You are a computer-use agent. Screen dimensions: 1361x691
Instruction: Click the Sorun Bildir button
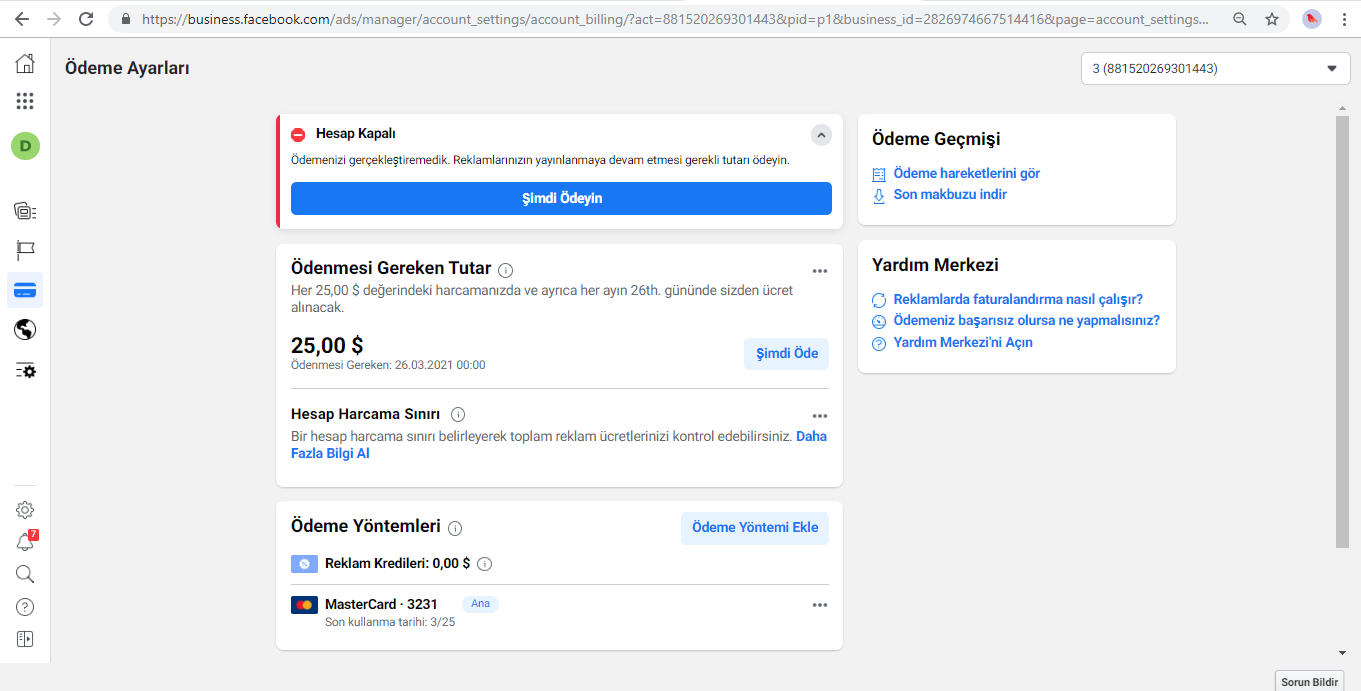[1309, 682]
